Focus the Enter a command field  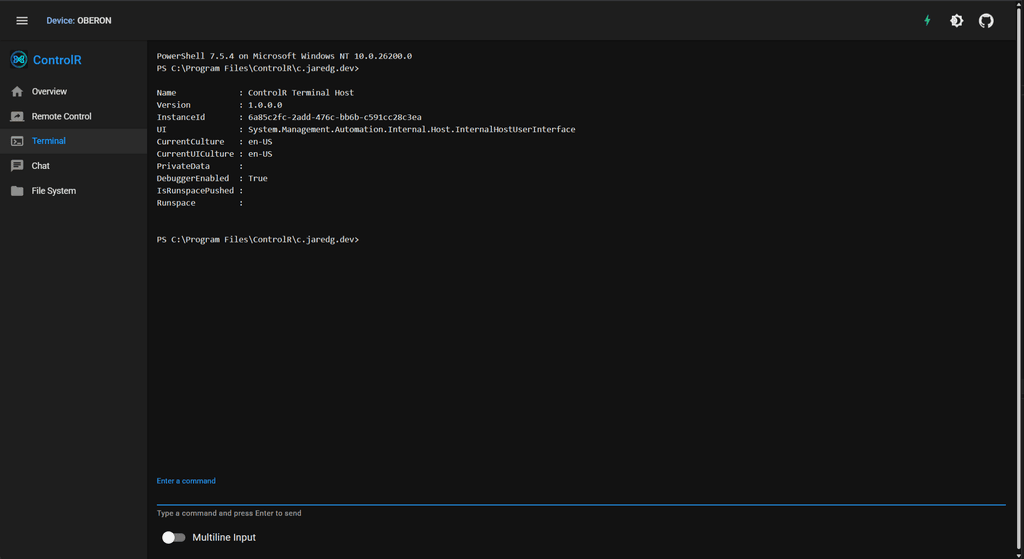(580, 494)
